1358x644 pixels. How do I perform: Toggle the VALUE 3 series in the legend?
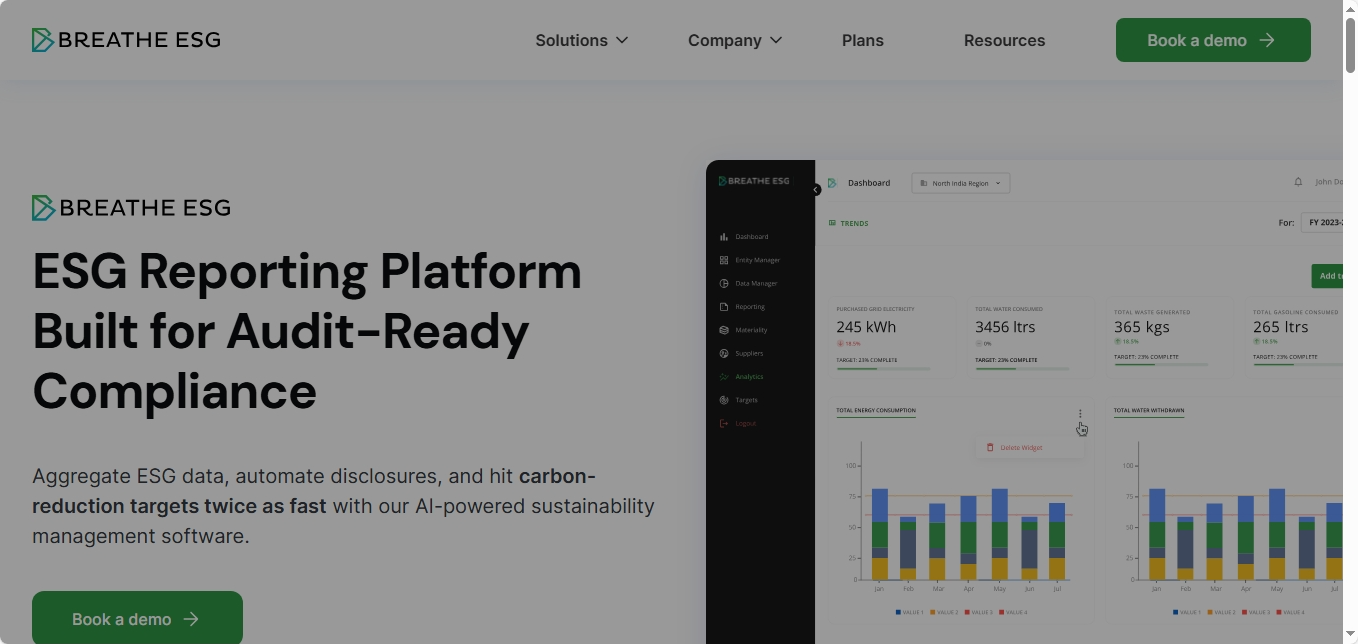(x=980, y=611)
